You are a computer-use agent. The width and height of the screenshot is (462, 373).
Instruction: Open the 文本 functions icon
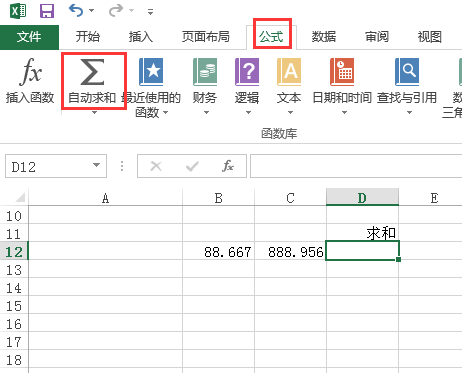point(289,72)
